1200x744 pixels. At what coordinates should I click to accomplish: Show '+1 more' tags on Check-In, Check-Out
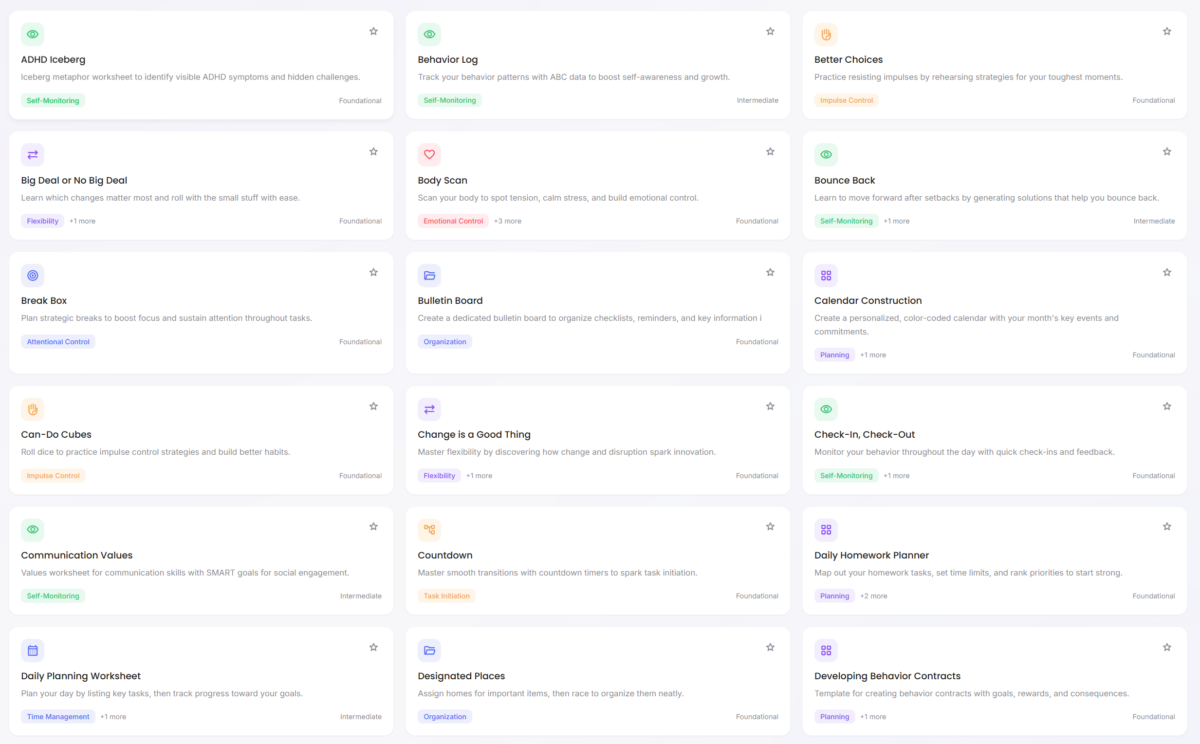[x=896, y=476]
